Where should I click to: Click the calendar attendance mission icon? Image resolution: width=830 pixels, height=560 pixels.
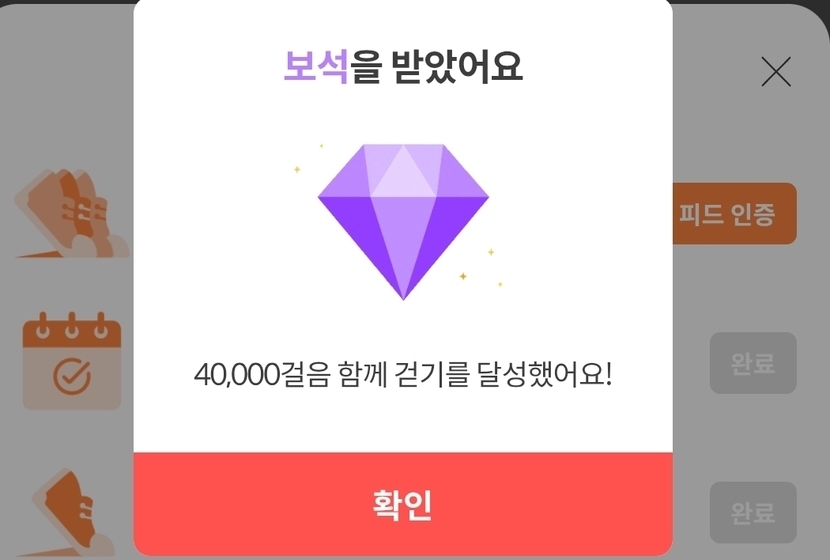point(71,362)
